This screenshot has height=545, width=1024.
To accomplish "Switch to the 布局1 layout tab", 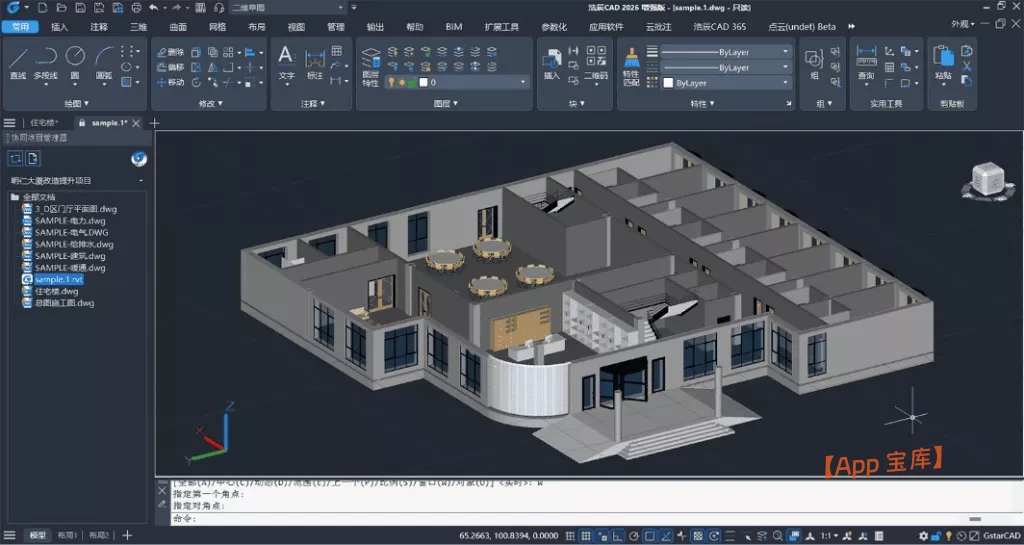I will (x=68, y=536).
